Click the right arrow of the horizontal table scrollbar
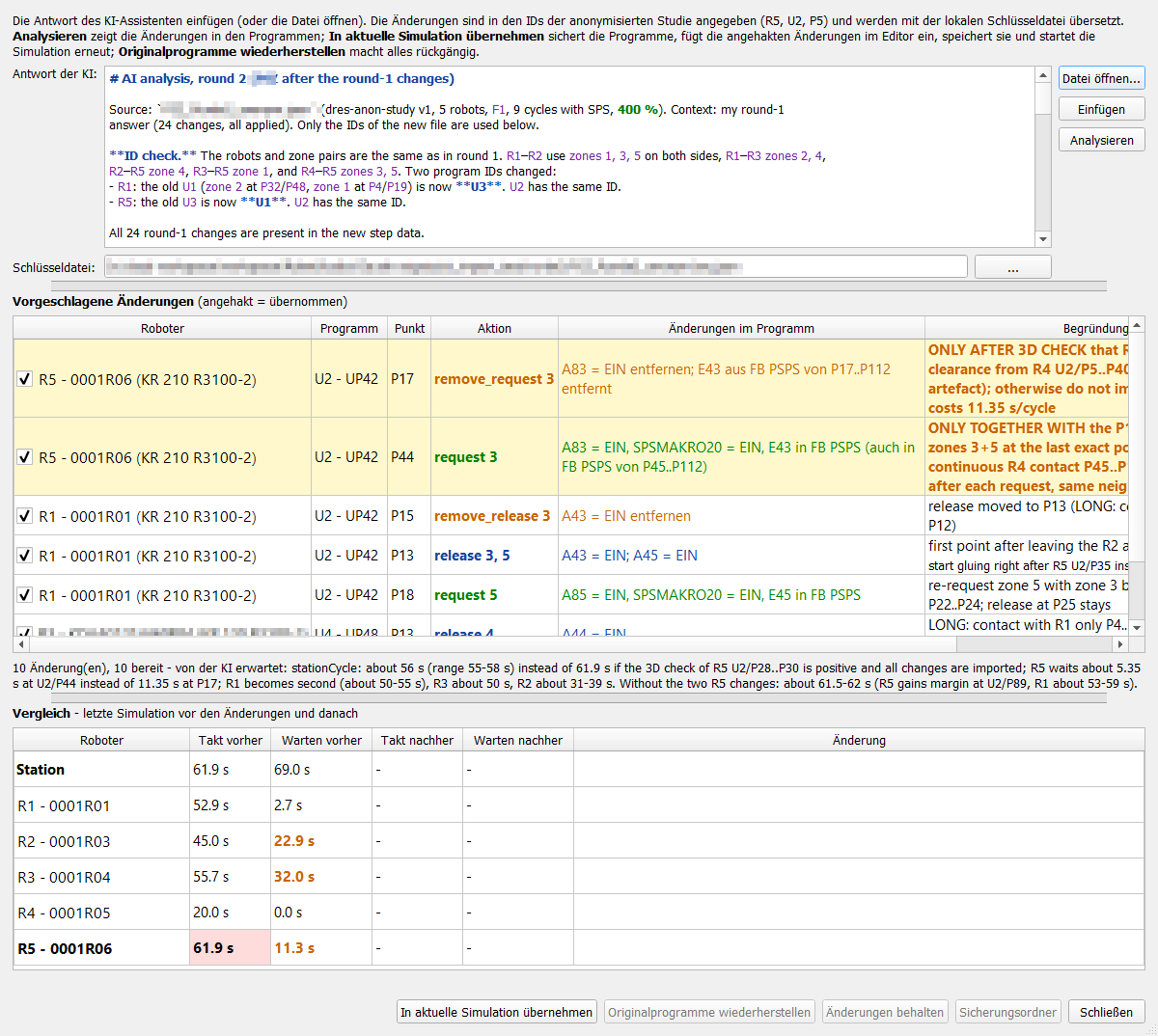Viewport: 1158px width, 1036px height. [x=1120, y=644]
